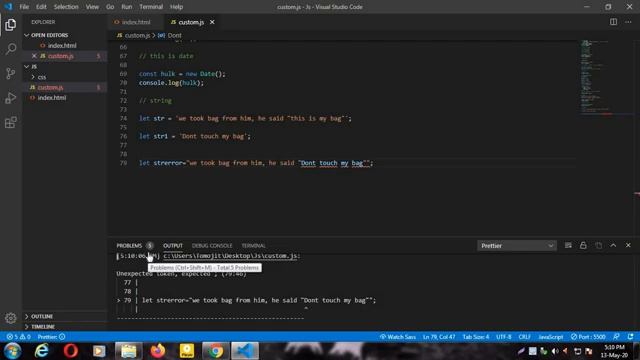Open the Help menu
The height and width of the screenshot is (360, 640).
(x=176, y=7)
